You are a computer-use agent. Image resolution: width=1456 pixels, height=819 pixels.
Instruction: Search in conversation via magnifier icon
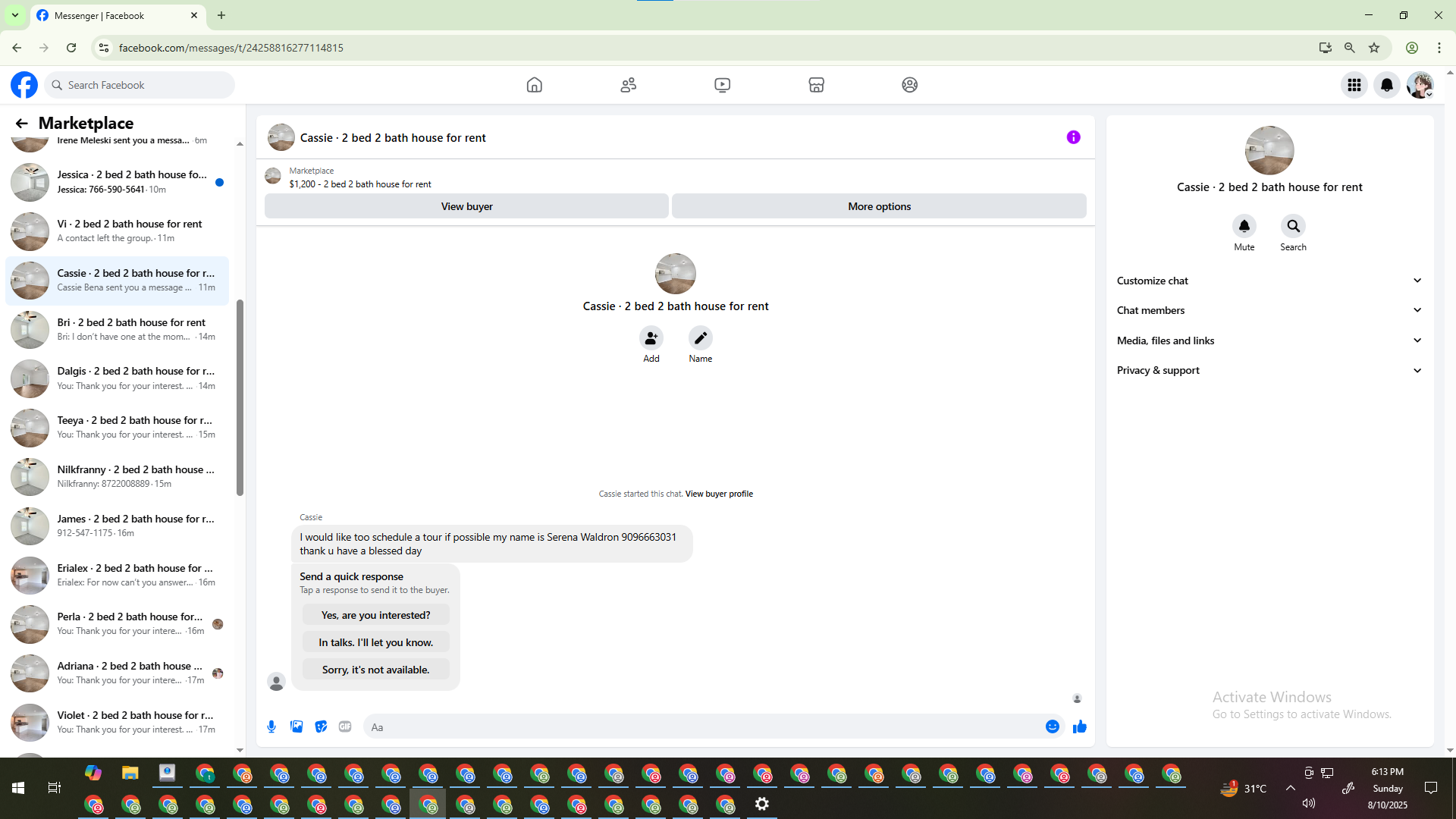click(1293, 226)
